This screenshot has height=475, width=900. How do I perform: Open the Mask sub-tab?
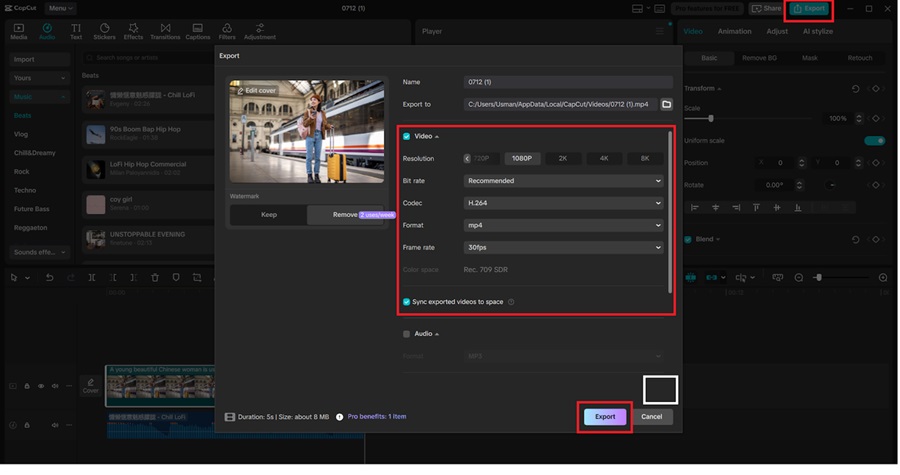pyautogui.click(x=810, y=58)
